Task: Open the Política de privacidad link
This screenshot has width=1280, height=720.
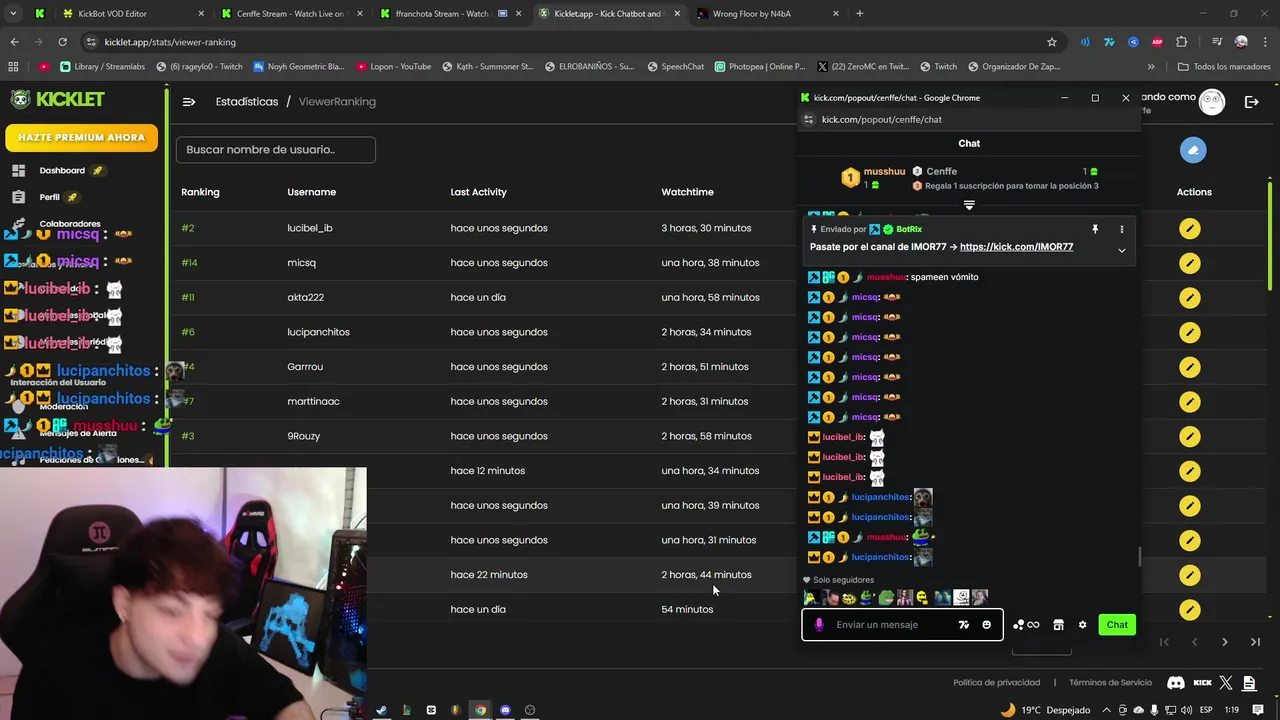Action: pos(996,683)
